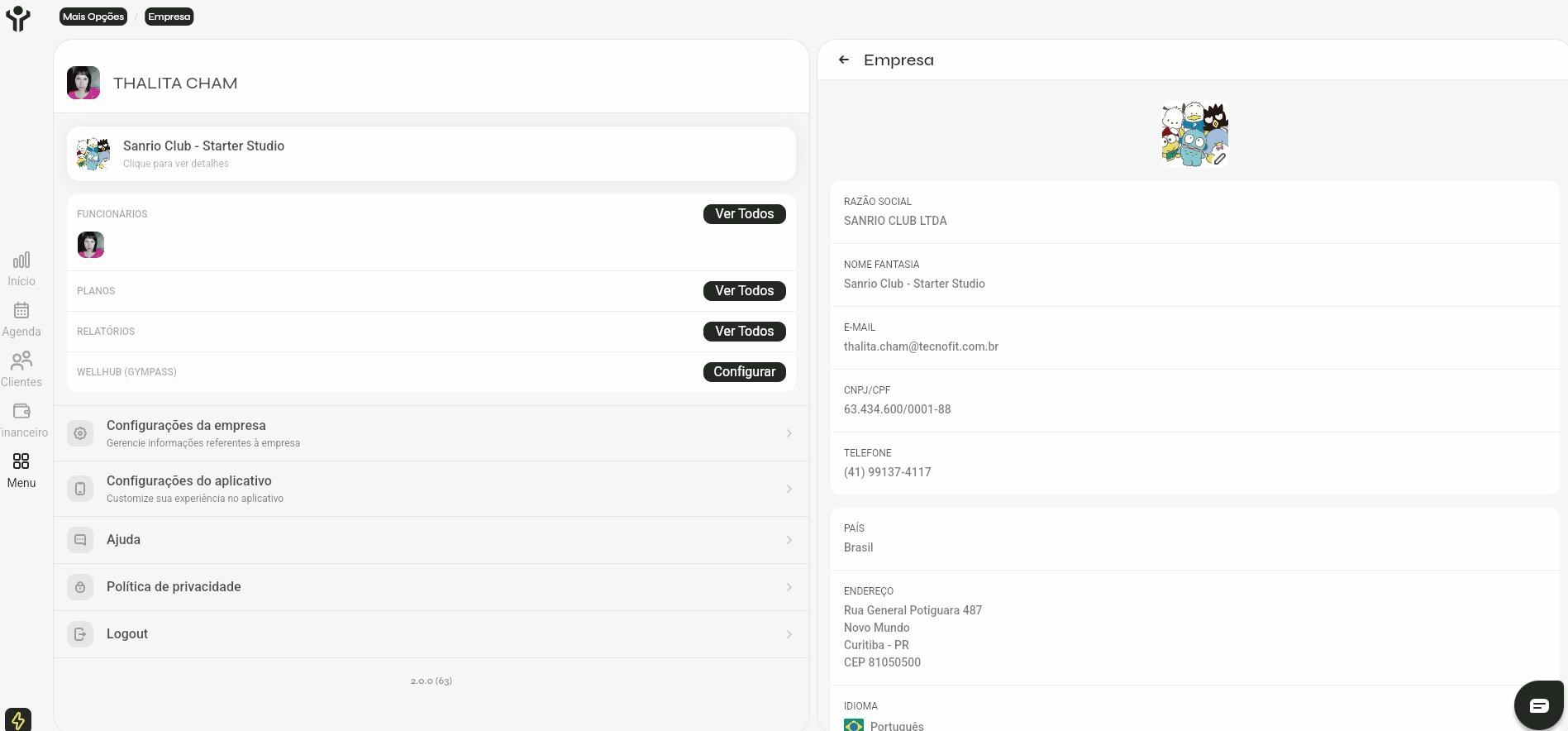Click CEP 81050500 text
Viewport: 1568px width, 731px height.
[882, 662]
